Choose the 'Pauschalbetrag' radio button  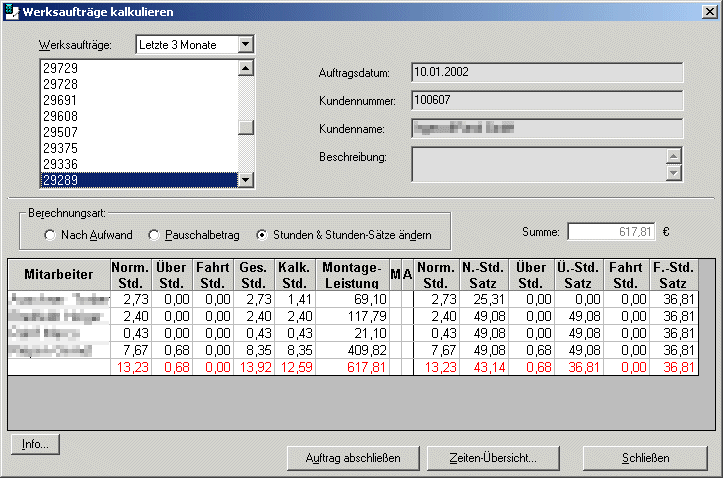pos(154,235)
